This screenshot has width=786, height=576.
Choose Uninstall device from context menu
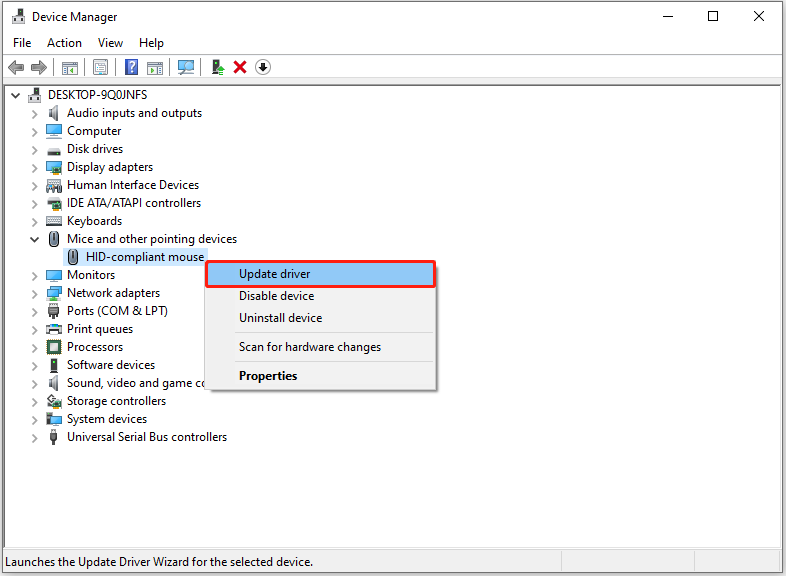coord(320,318)
